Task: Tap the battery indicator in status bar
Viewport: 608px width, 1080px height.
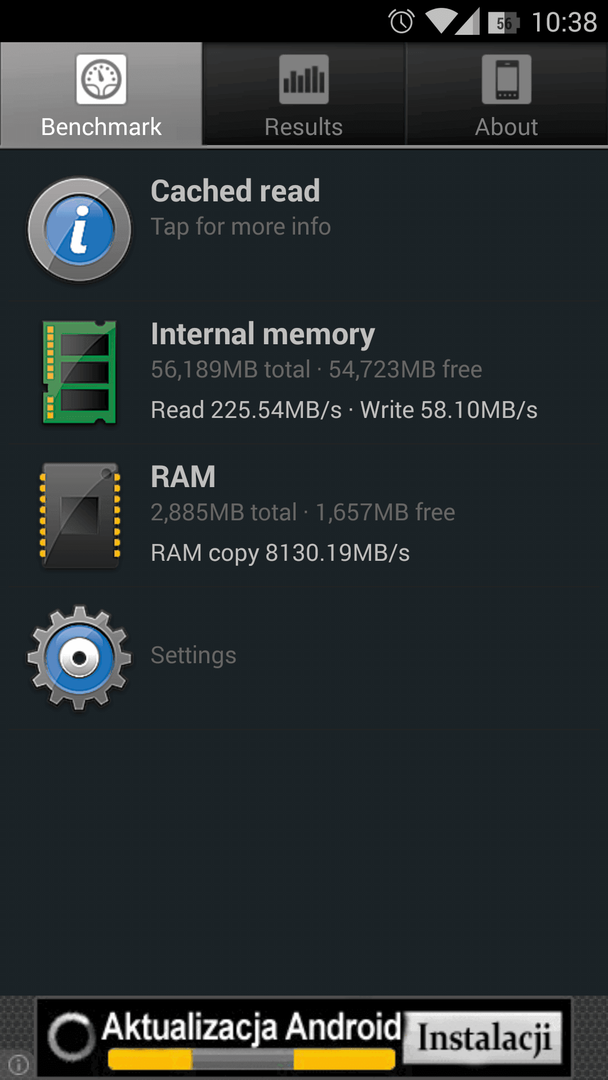Action: (504, 23)
